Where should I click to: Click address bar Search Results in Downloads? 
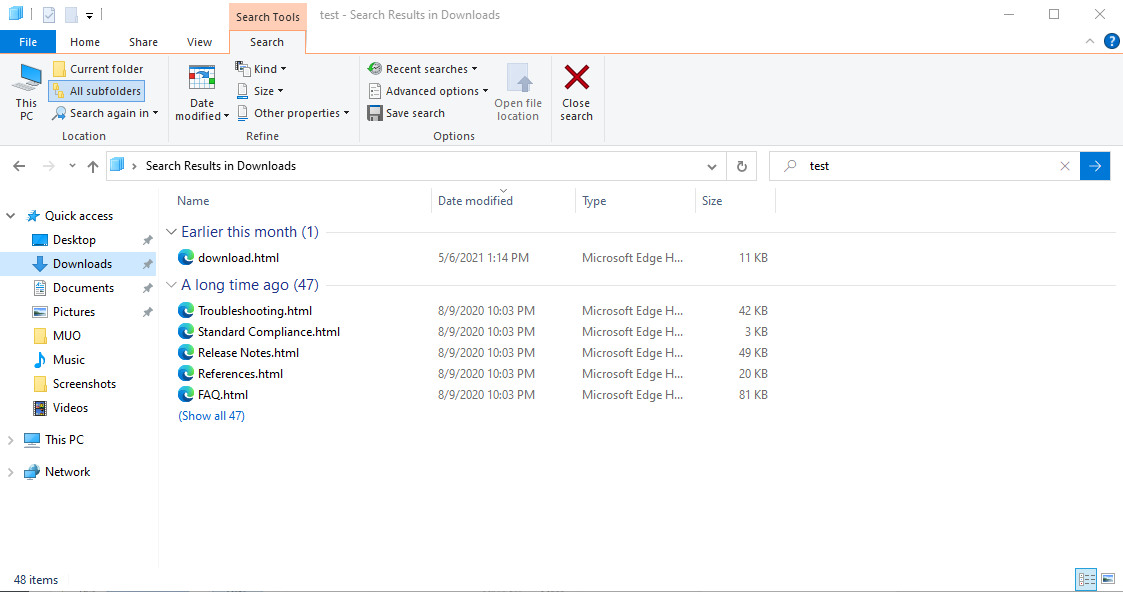click(221, 166)
